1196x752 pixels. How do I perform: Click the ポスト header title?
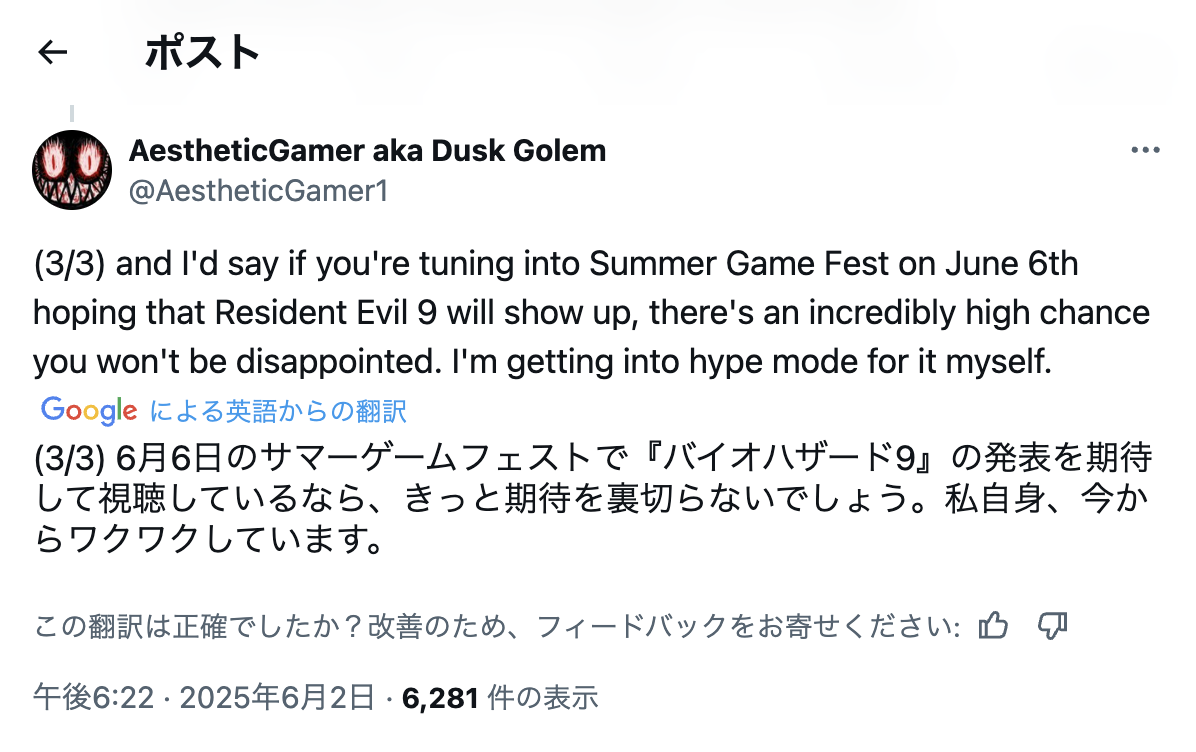pyautogui.click(x=203, y=52)
